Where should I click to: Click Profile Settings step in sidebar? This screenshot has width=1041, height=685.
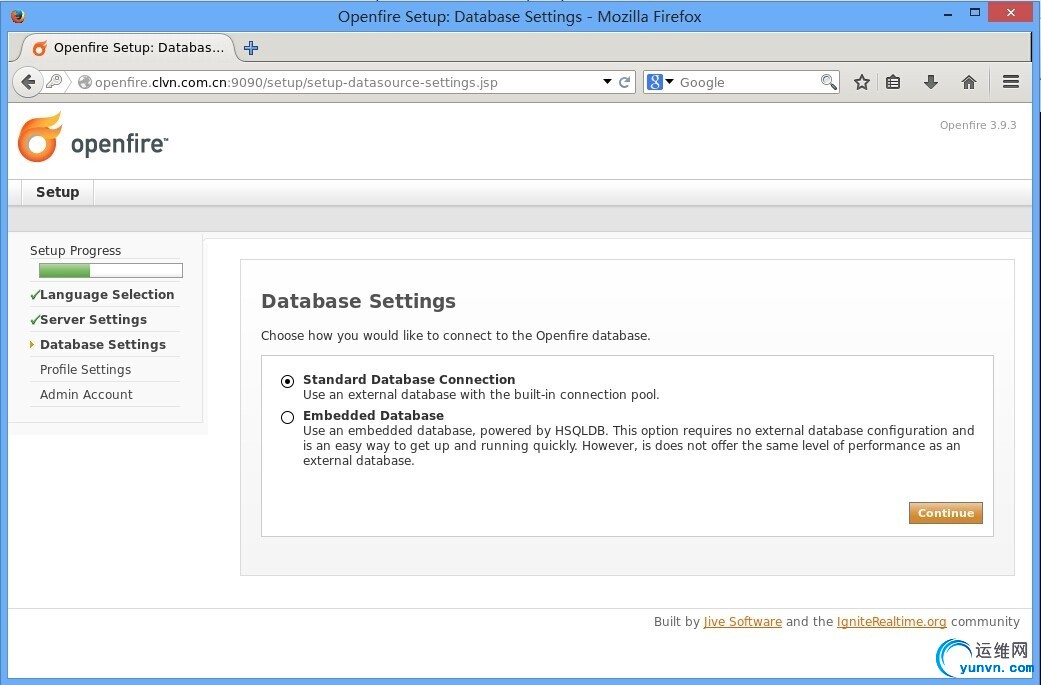click(x=85, y=370)
